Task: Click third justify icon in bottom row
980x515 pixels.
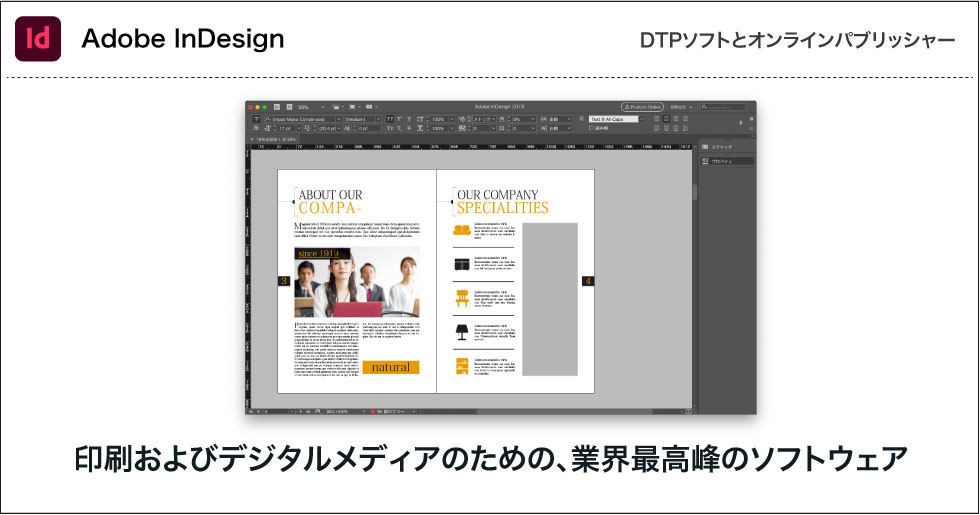Action: pos(676,128)
